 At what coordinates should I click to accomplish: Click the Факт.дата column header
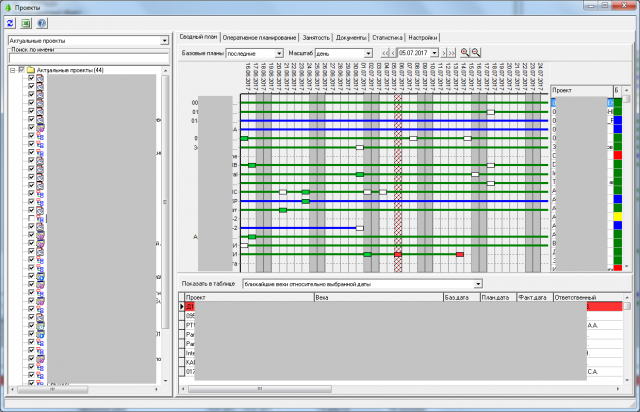click(x=535, y=297)
